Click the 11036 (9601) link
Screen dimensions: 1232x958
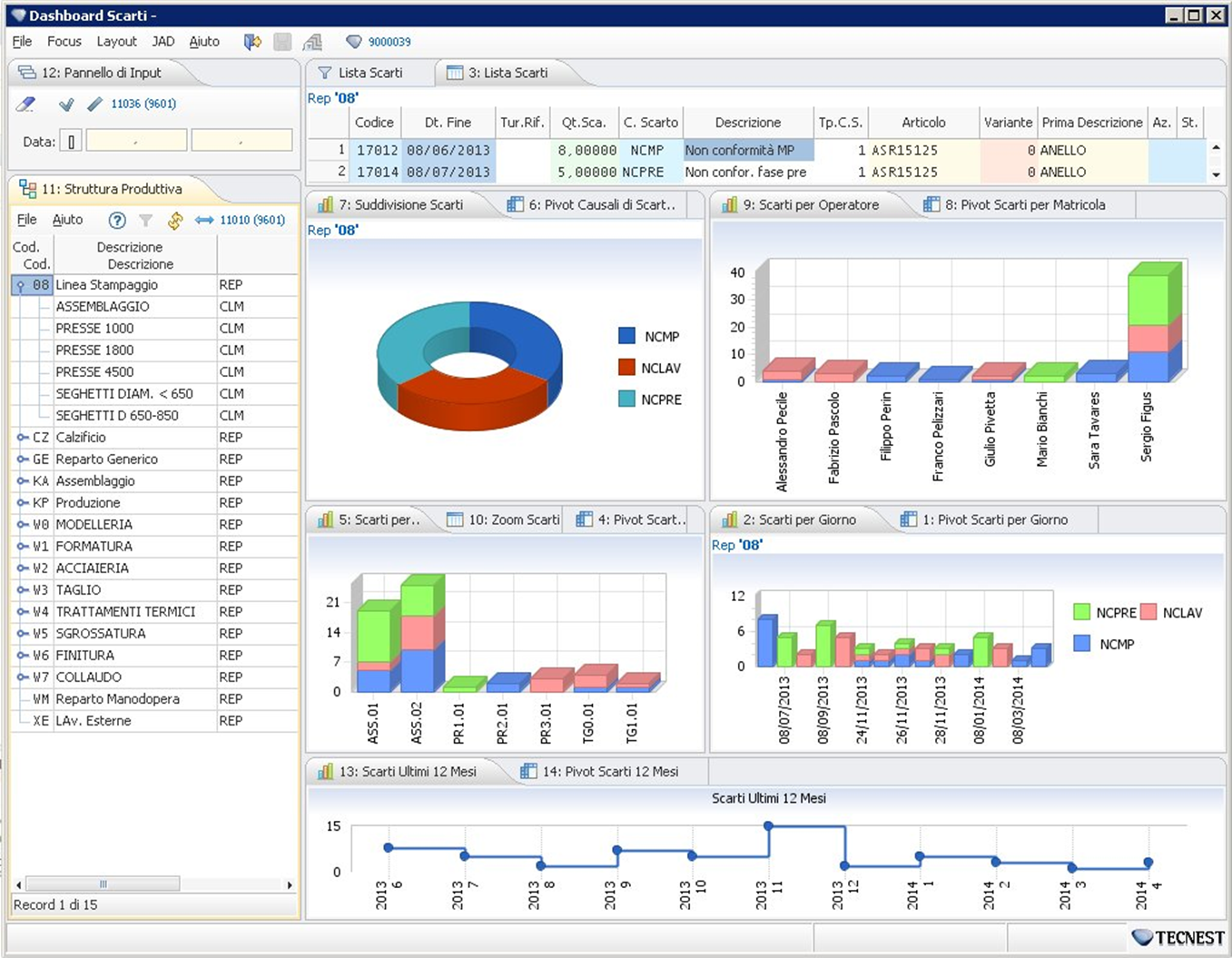click(143, 104)
